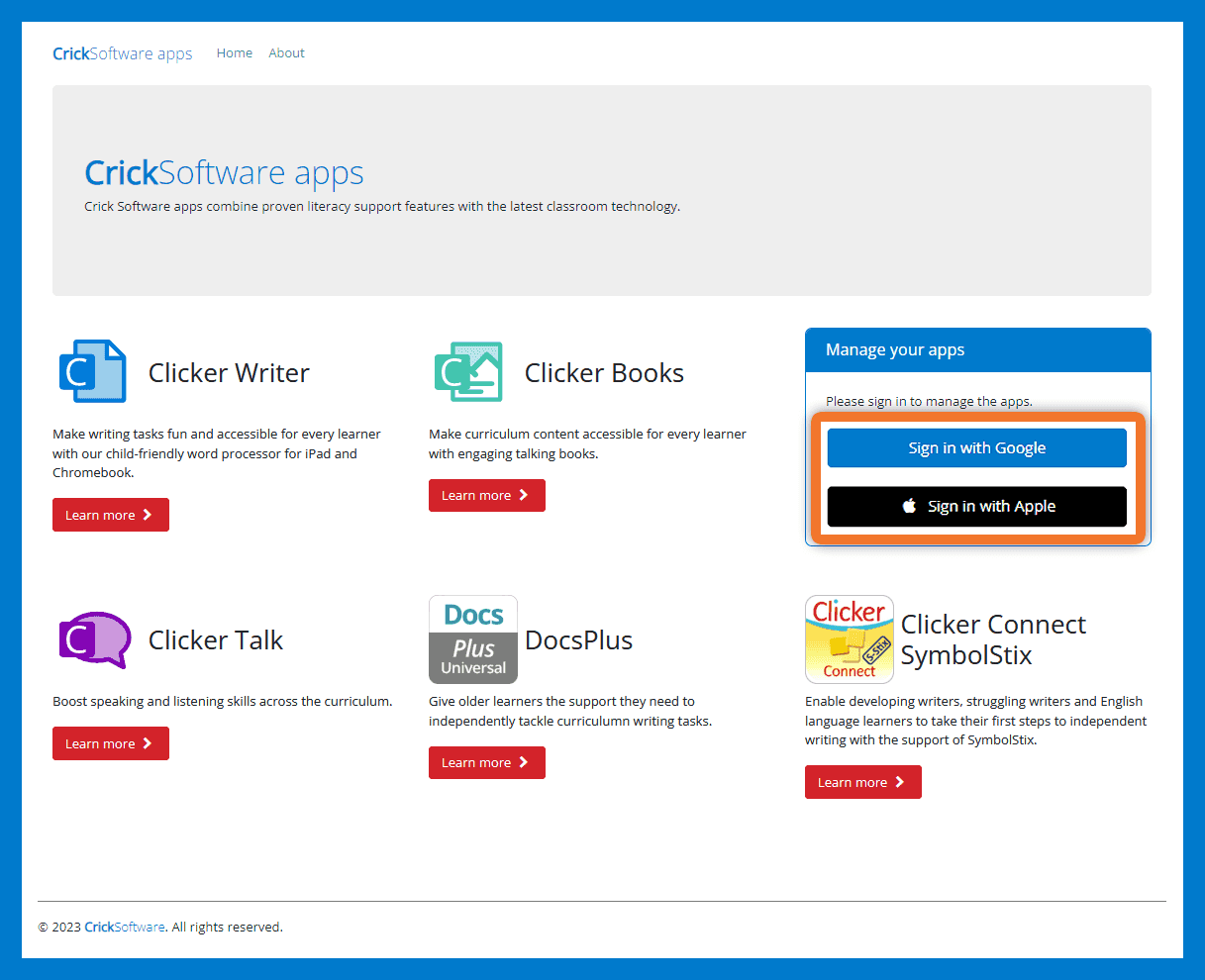Click the Manage your apps panel header
Image resolution: width=1205 pixels, height=980 pixels.
tap(977, 350)
